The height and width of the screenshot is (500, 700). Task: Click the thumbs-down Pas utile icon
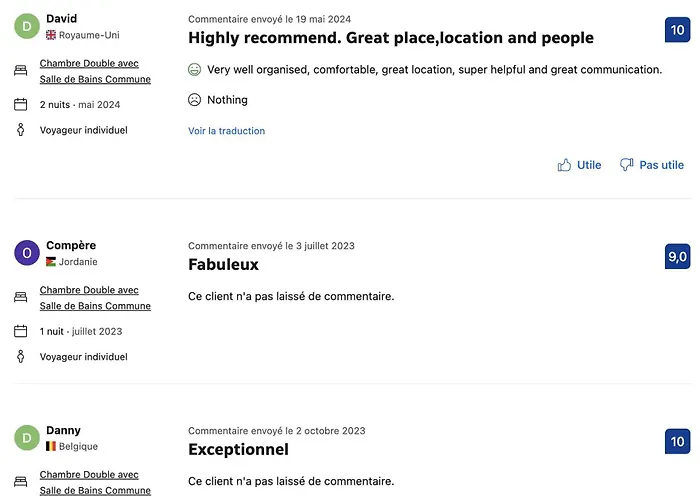(x=627, y=165)
